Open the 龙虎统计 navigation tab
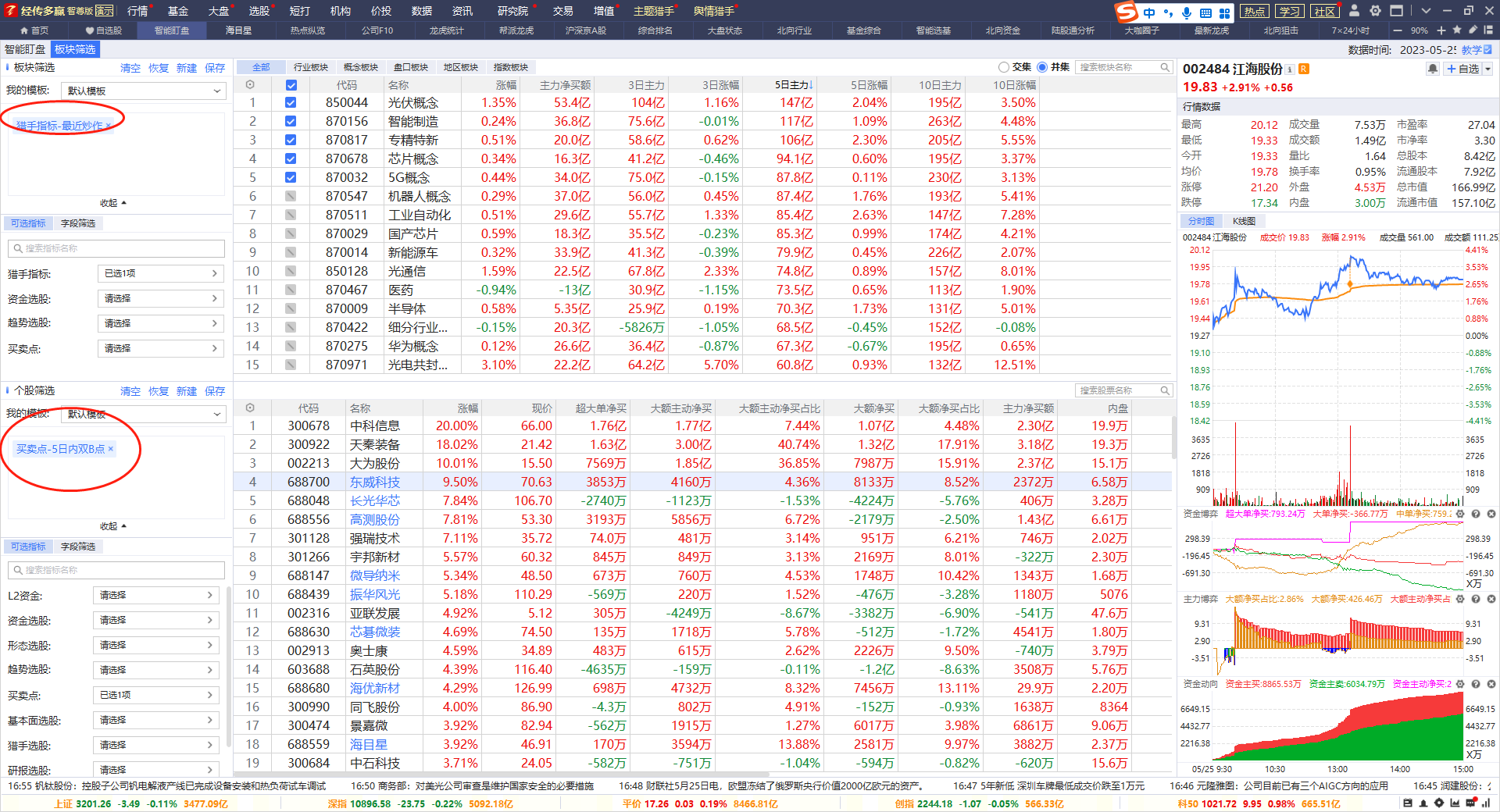The image size is (1500, 812). coord(447,30)
